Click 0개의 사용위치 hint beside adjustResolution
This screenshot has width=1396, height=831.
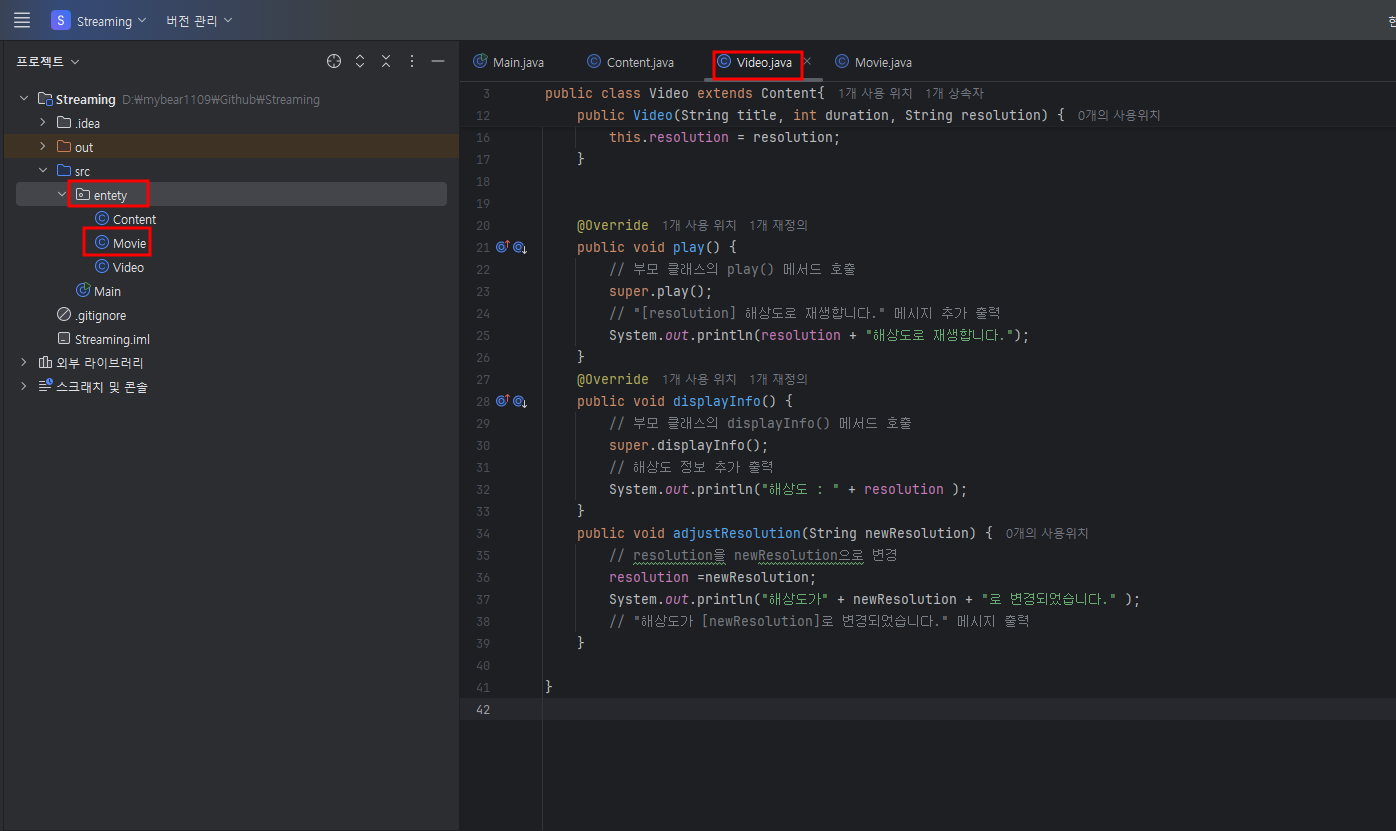coord(1047,533)
